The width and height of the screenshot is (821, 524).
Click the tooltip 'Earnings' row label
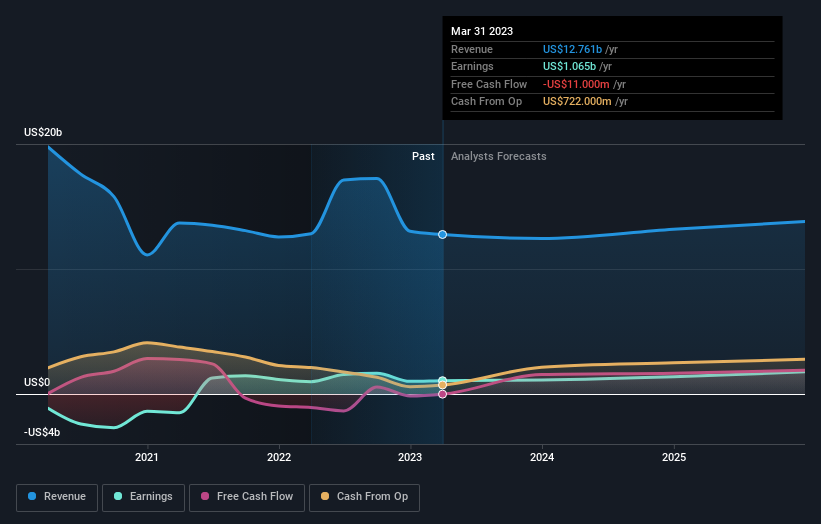472,66
